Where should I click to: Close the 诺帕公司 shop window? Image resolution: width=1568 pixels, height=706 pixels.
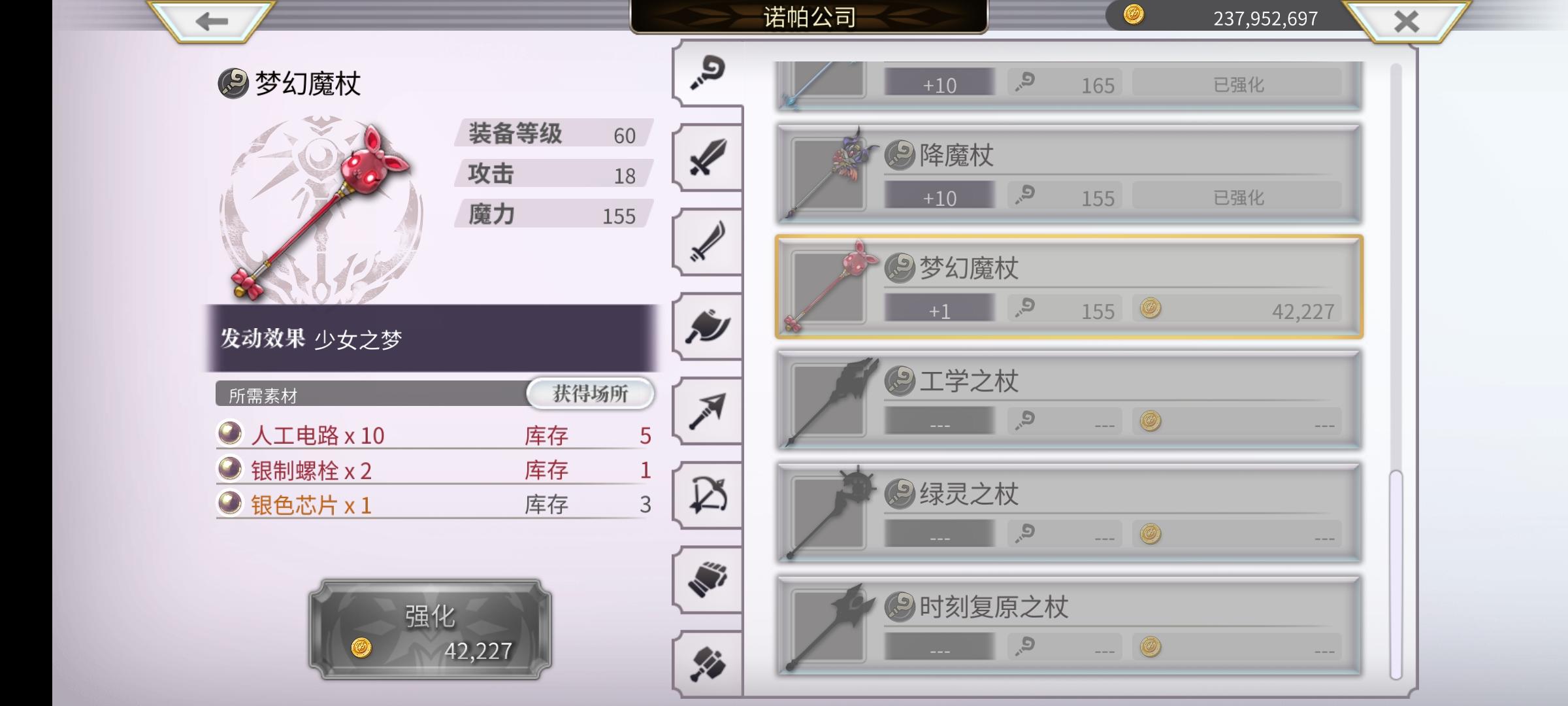tap(1406, 21)
